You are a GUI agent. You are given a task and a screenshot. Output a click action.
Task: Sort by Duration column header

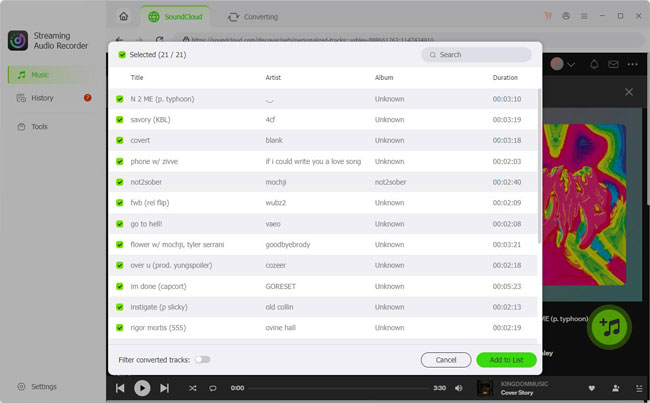(505, 78)
